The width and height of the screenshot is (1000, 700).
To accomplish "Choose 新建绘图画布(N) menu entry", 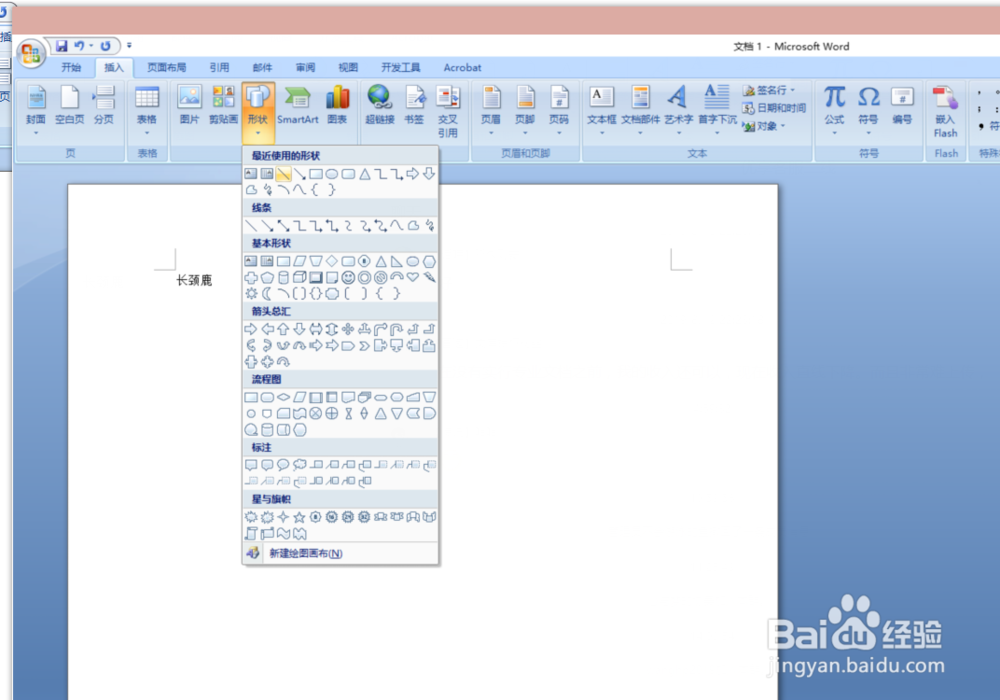I will point(341,553).
